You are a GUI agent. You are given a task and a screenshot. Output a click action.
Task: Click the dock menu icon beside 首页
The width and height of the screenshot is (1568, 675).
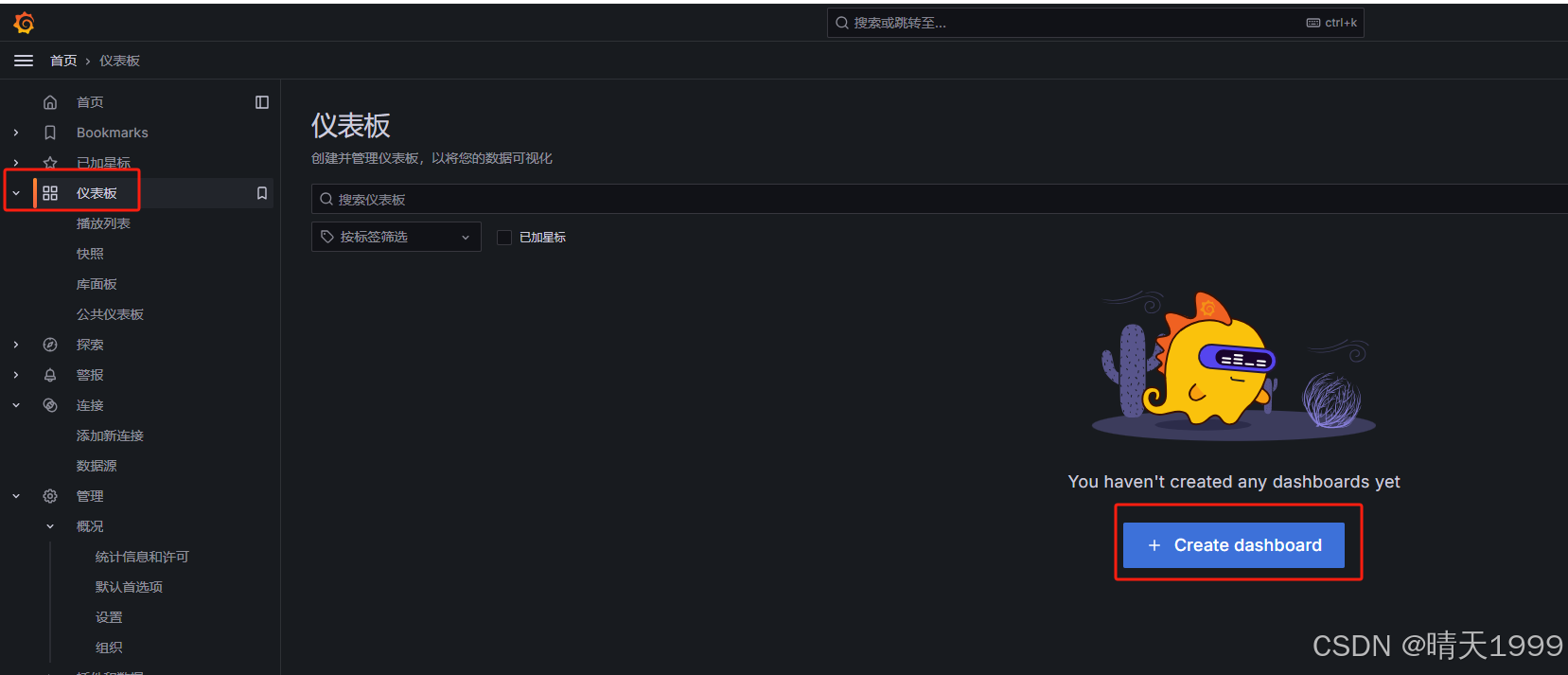pyautogui.click(x=262, y=102)
